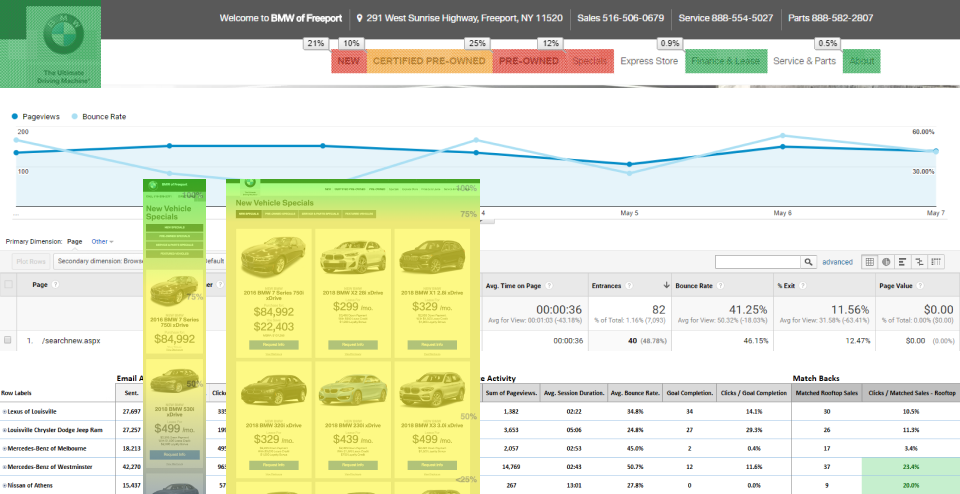Click the Sum of Pageviews column header
Screen dimensions: 960x494
click(x=512, y=392)
